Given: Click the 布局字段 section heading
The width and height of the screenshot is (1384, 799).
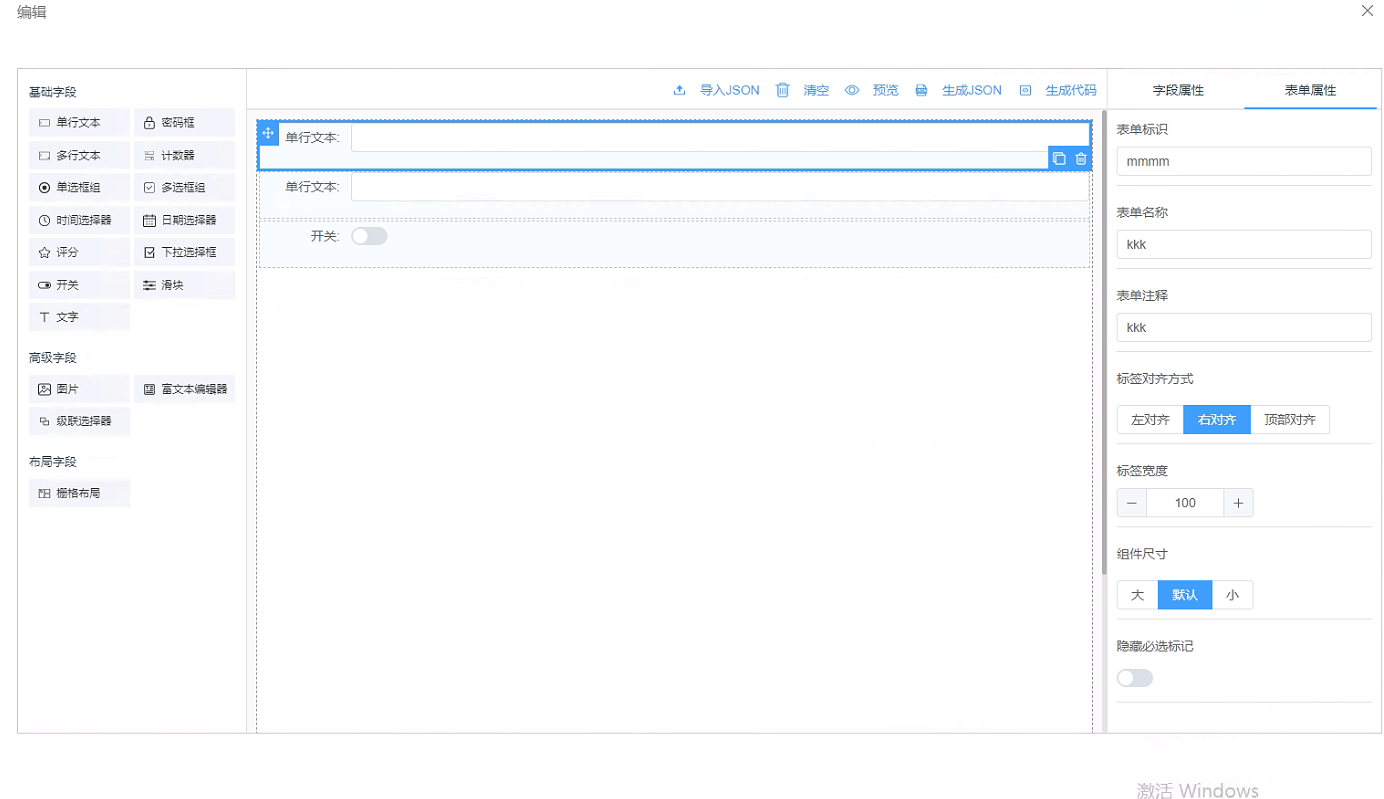Looking at the screenshot, I should tap(53, 462).
